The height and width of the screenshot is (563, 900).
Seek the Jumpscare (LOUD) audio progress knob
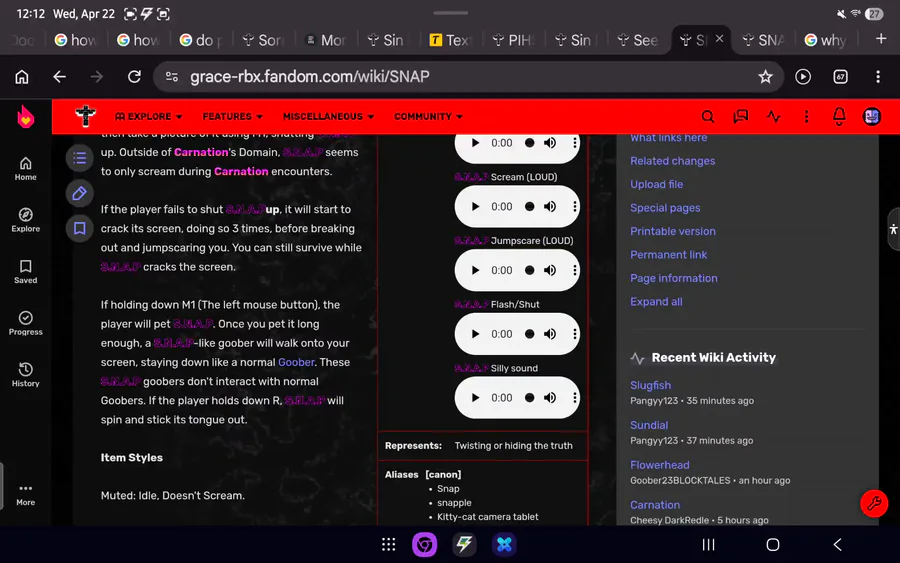[529, 270]
